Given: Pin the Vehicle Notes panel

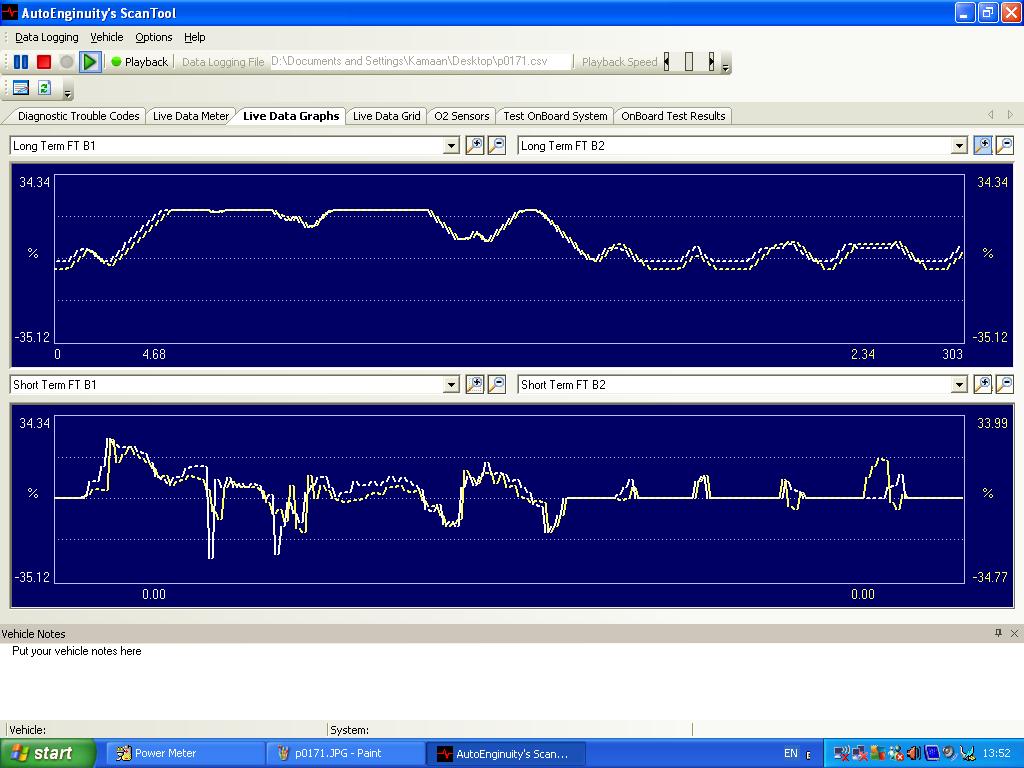Looking at the screenshot, I should tap(998, 633).
